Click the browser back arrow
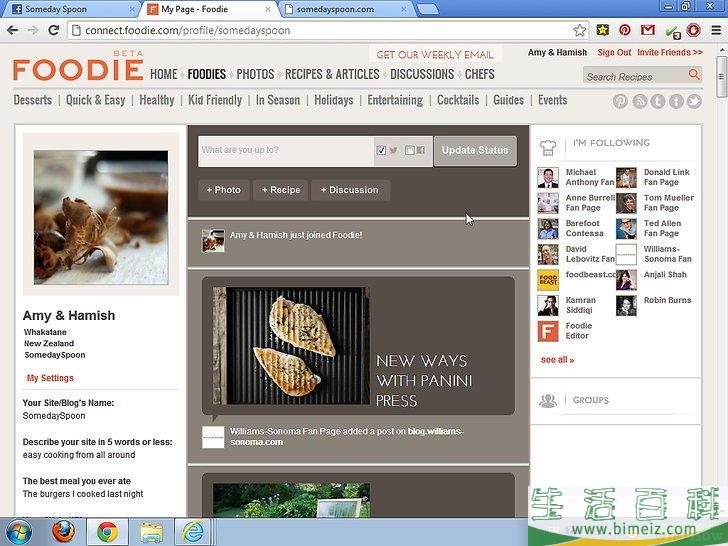This screenshot has width=728, height=546. (13, 31)
